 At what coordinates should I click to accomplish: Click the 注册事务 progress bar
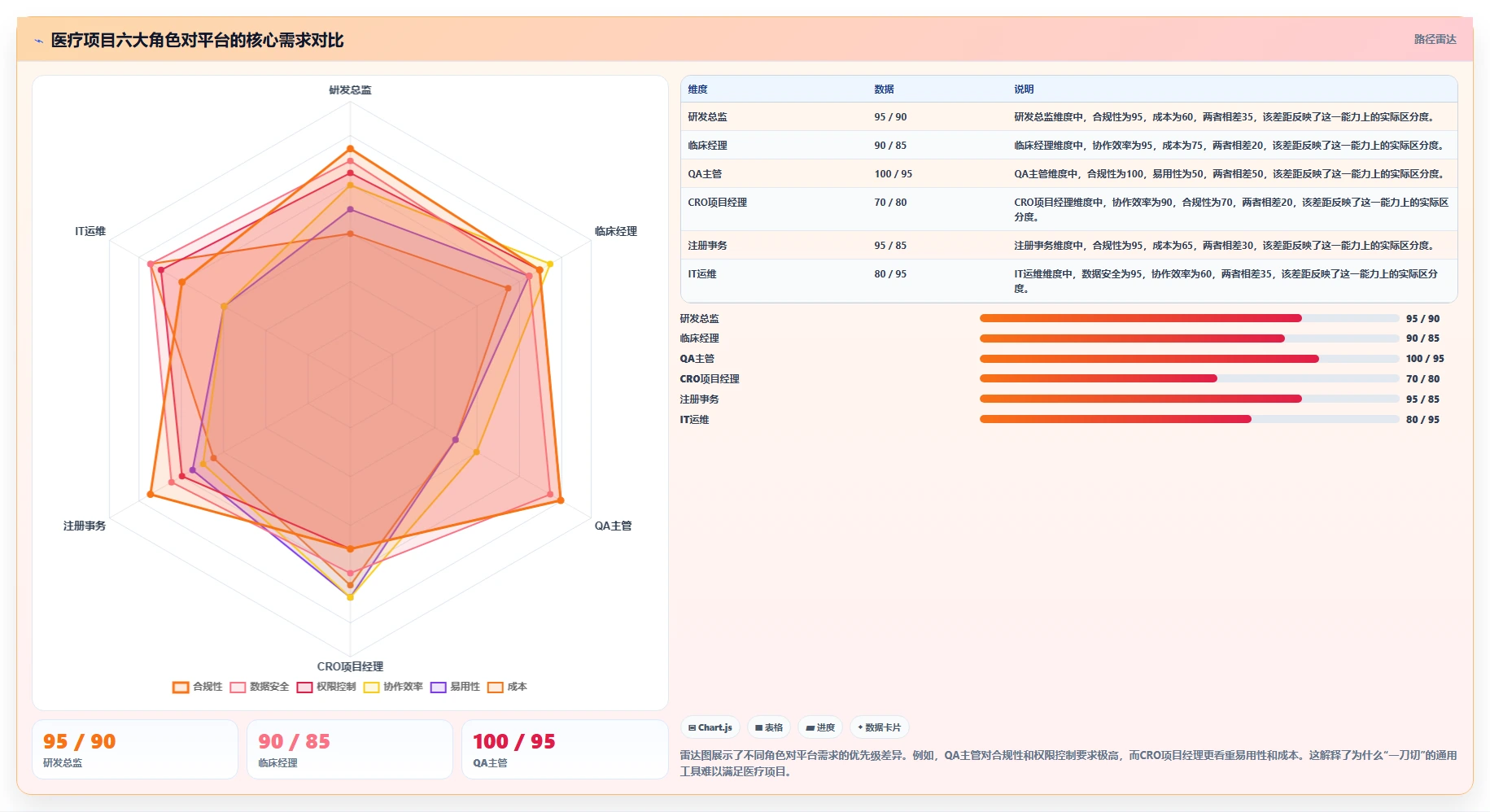coord(1189,399)
